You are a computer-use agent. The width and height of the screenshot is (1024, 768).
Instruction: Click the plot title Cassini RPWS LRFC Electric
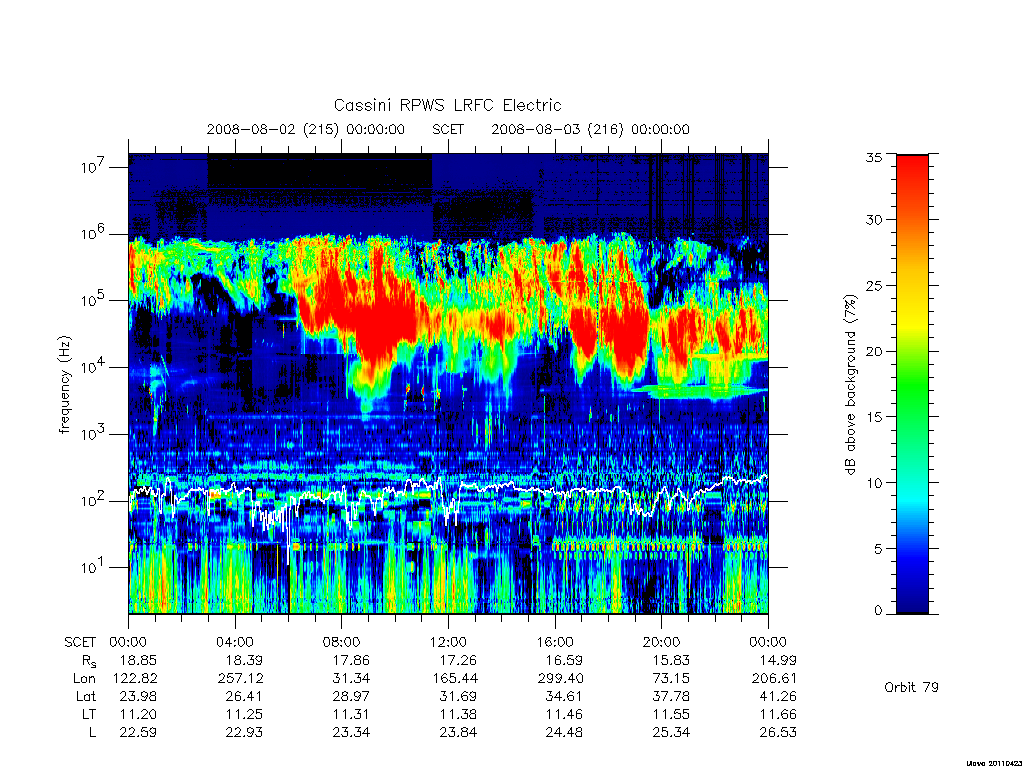coord(447,106)
